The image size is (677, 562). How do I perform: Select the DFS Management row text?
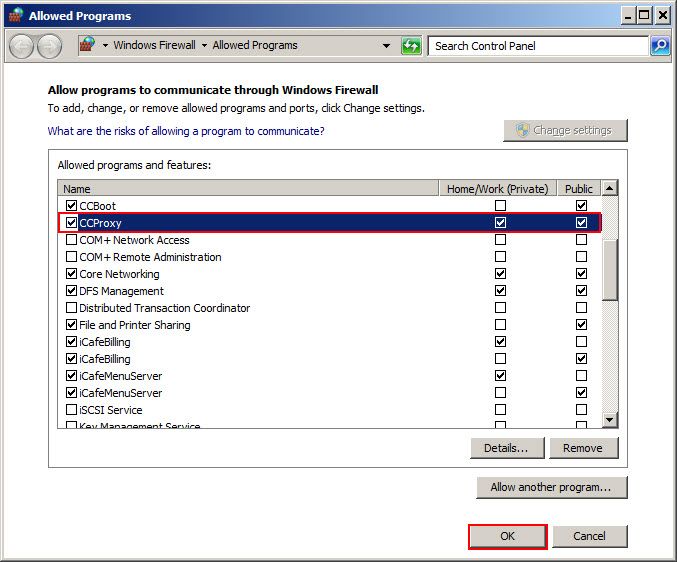(x=121, y=291)
